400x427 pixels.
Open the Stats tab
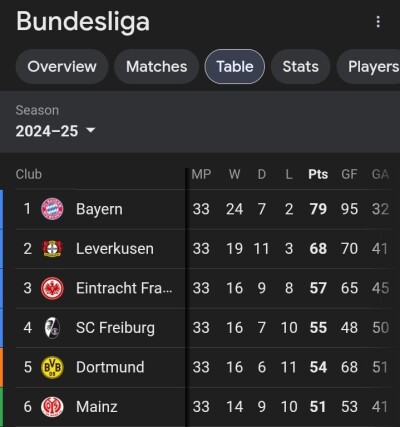[301, 67]
